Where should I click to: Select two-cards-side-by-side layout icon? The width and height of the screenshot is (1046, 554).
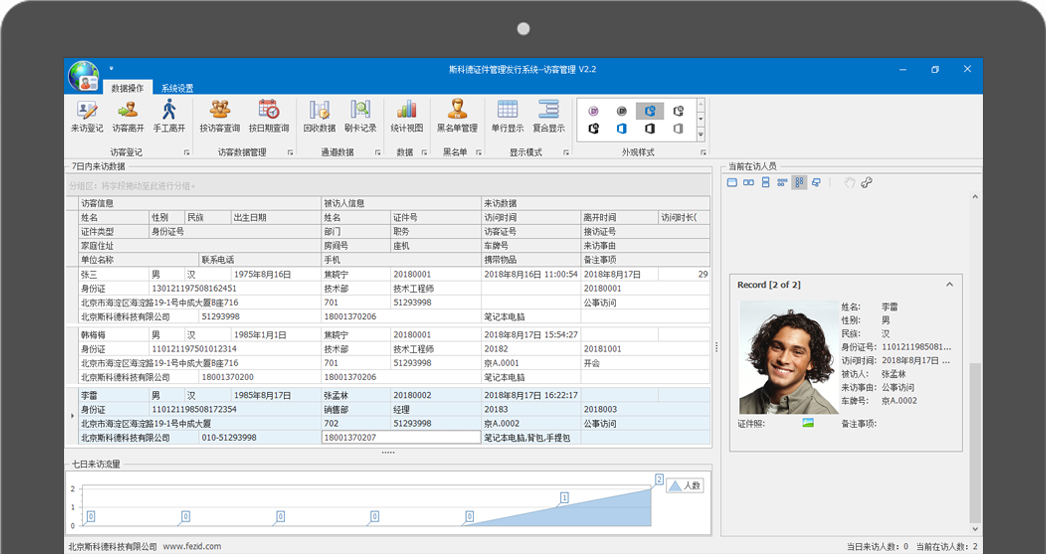(x=748, y=182)
